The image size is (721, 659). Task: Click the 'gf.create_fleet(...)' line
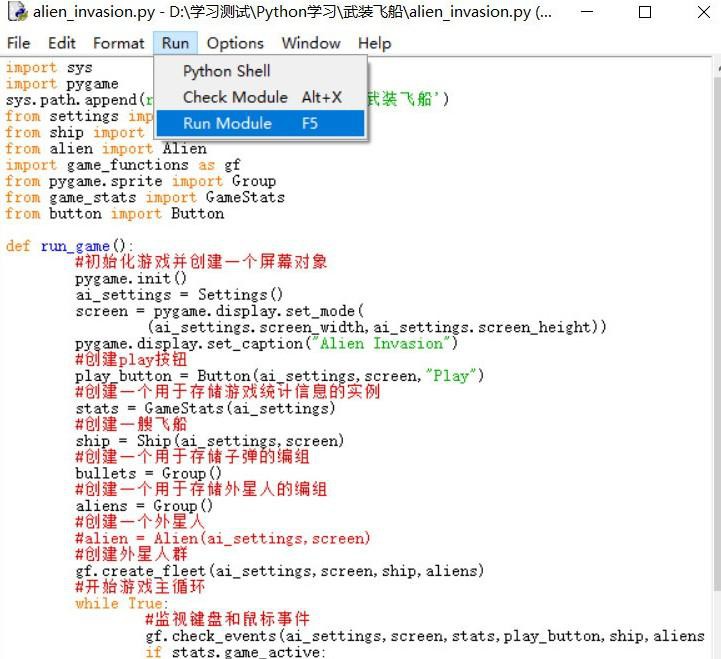(x=280, y=571)
